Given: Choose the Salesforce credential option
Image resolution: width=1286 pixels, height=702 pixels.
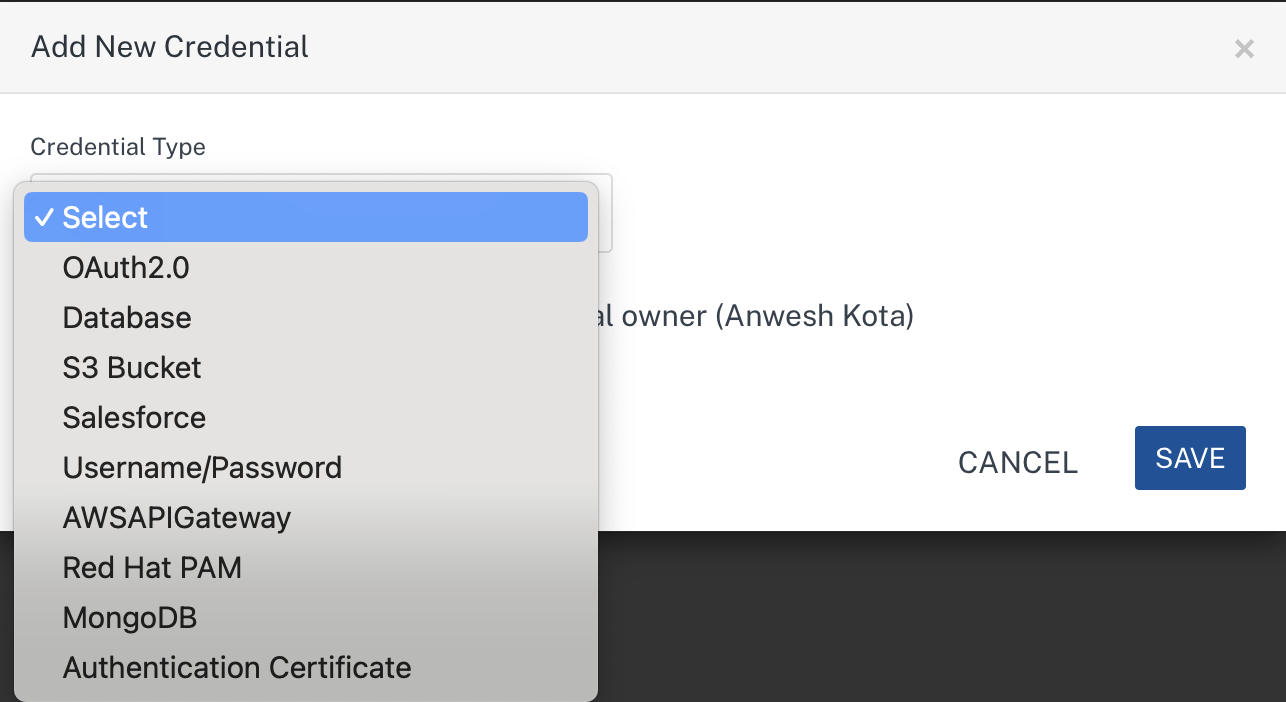Looking at the screenshot, I should click(134, 418).
